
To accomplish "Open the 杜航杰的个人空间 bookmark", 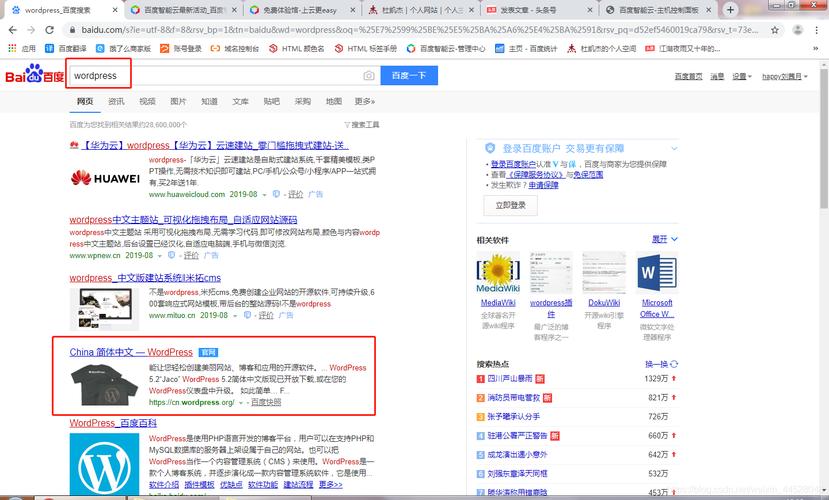I will (x=602, y=48).
